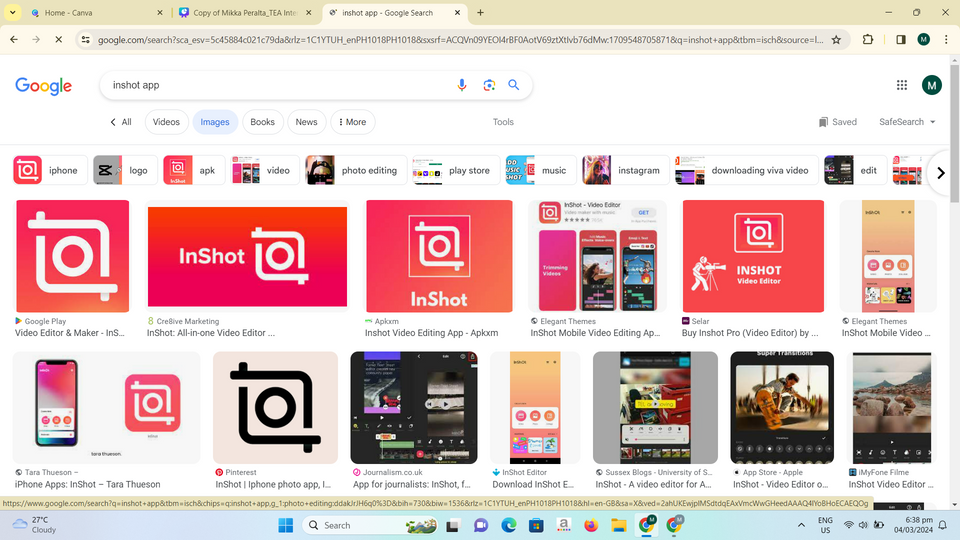
Task: Filter by logo chip
Action: pyautogui.click(x=125, y=170)
